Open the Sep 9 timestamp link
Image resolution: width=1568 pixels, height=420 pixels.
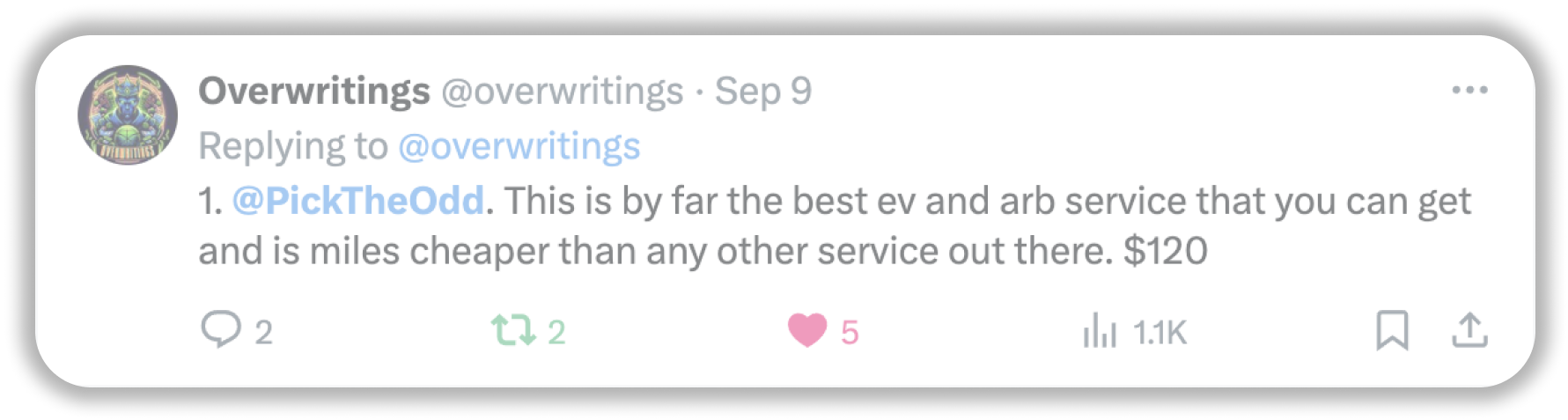click(762, 91)
